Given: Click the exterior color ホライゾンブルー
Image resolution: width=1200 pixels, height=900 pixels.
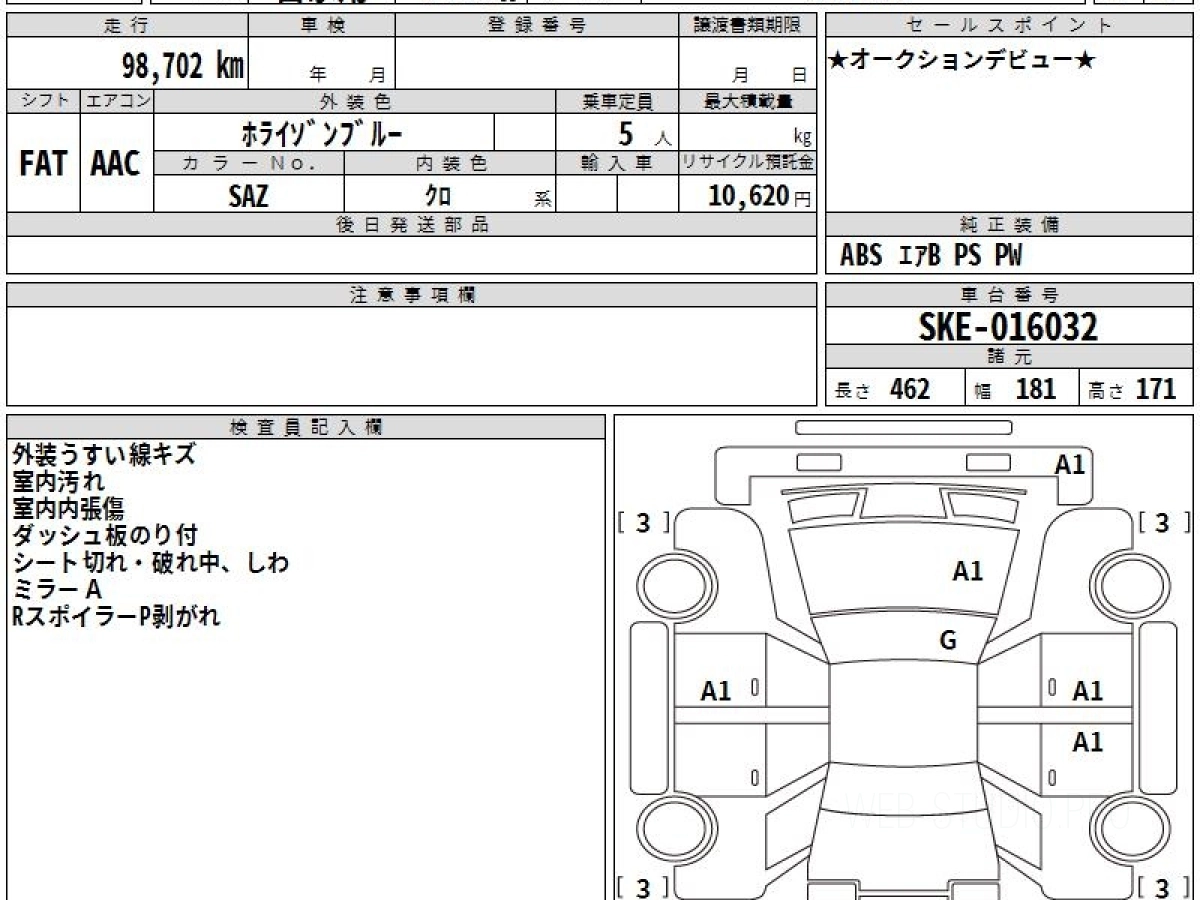Looking at the screenshot, I should coord(323,132).
